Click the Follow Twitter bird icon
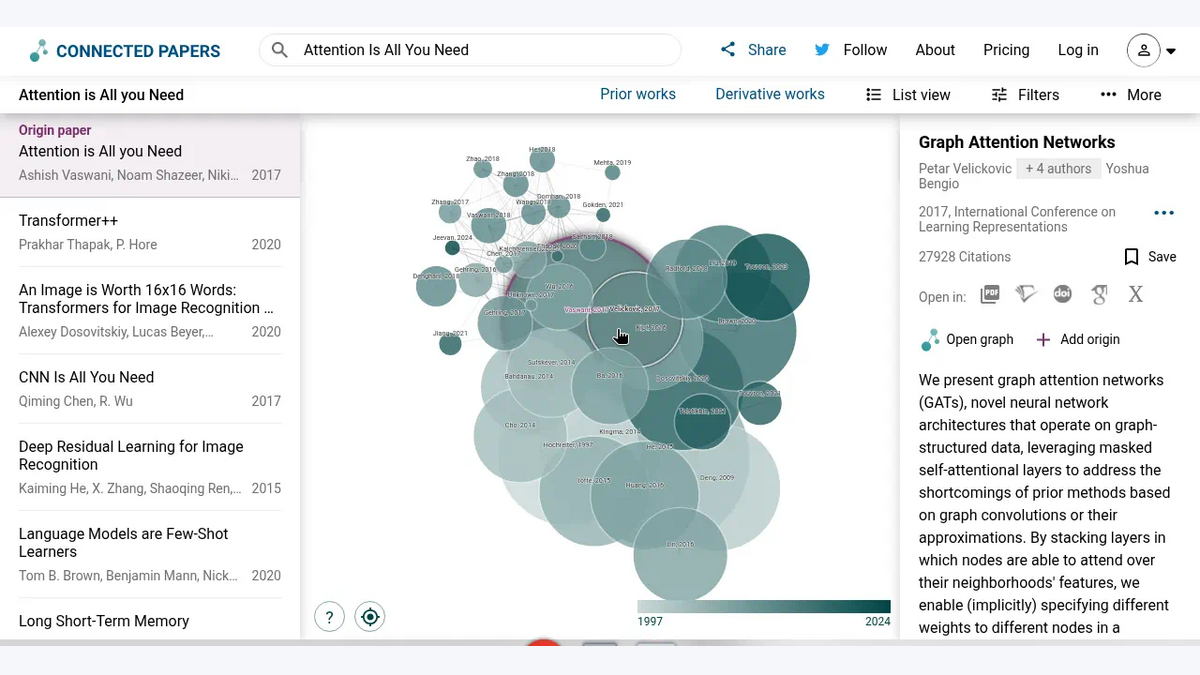The height and width of the screenshot is (675, 1200). [822, 50]
